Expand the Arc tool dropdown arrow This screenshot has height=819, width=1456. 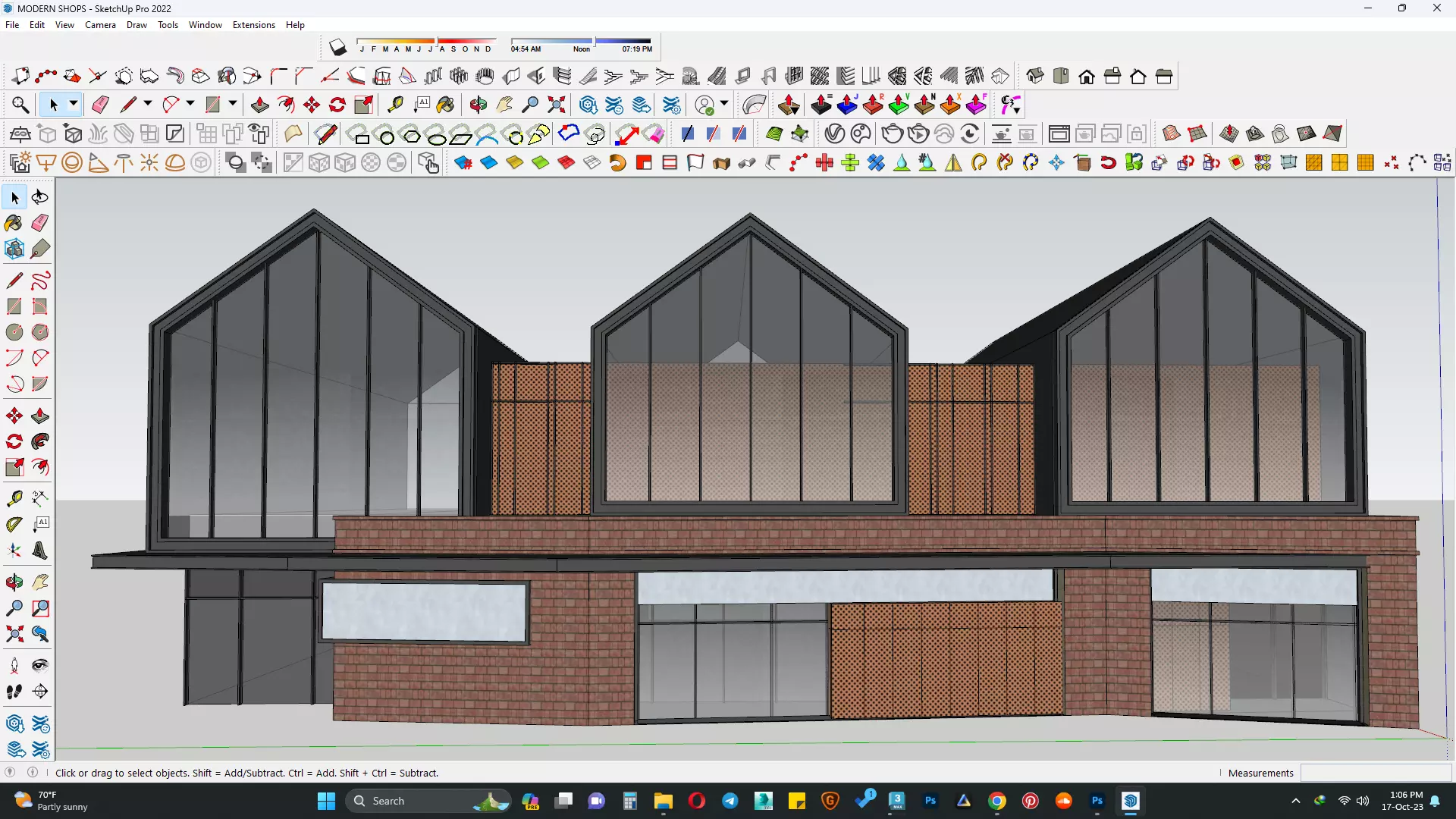click(190, 104)
